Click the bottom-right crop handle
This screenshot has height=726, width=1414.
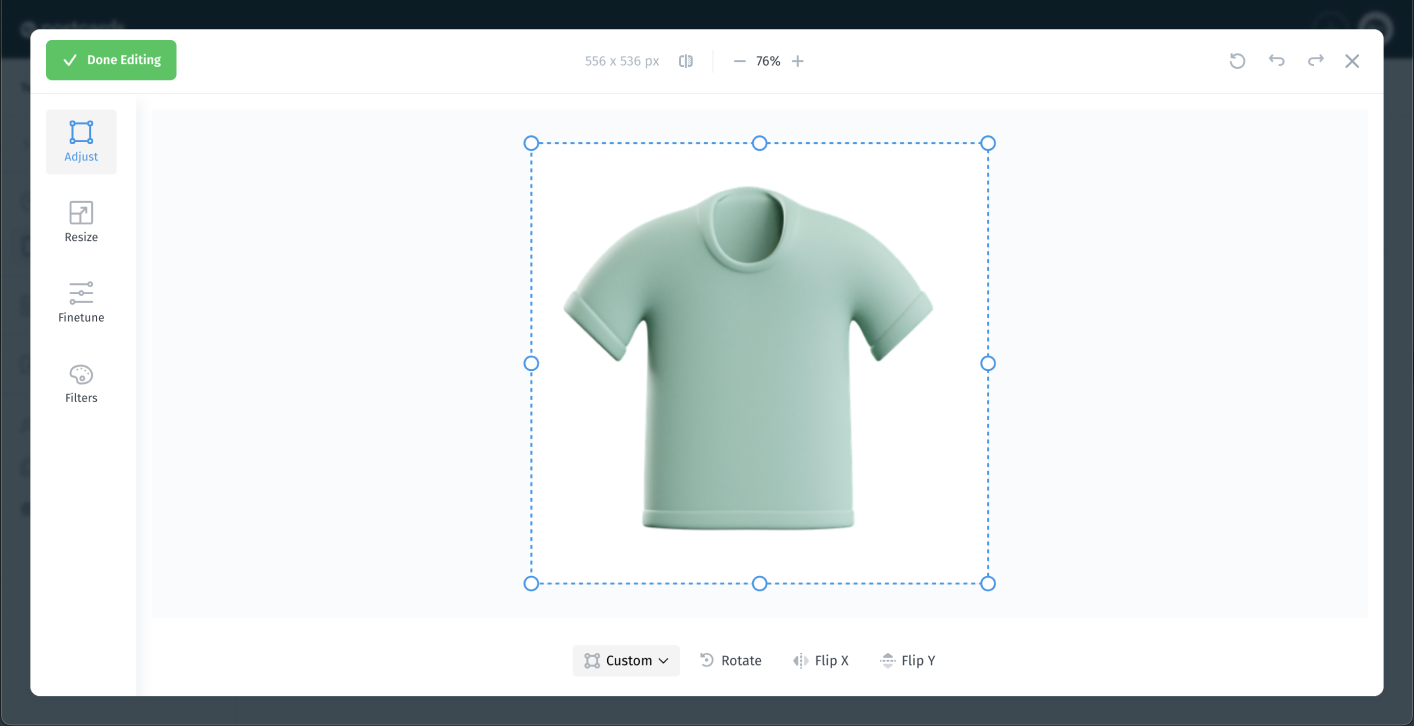(x=988, y=583)
